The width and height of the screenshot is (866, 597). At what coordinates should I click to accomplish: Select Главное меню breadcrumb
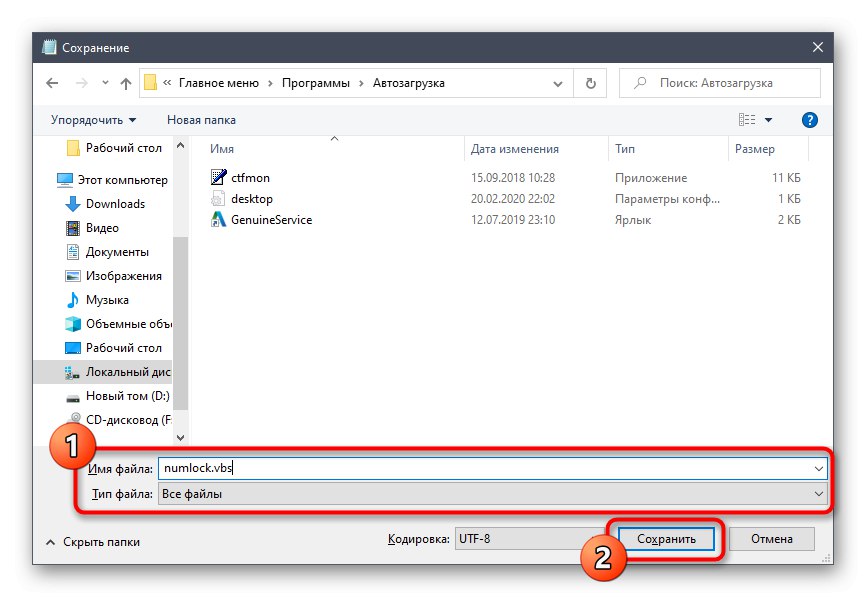click(x=219, y=83)
